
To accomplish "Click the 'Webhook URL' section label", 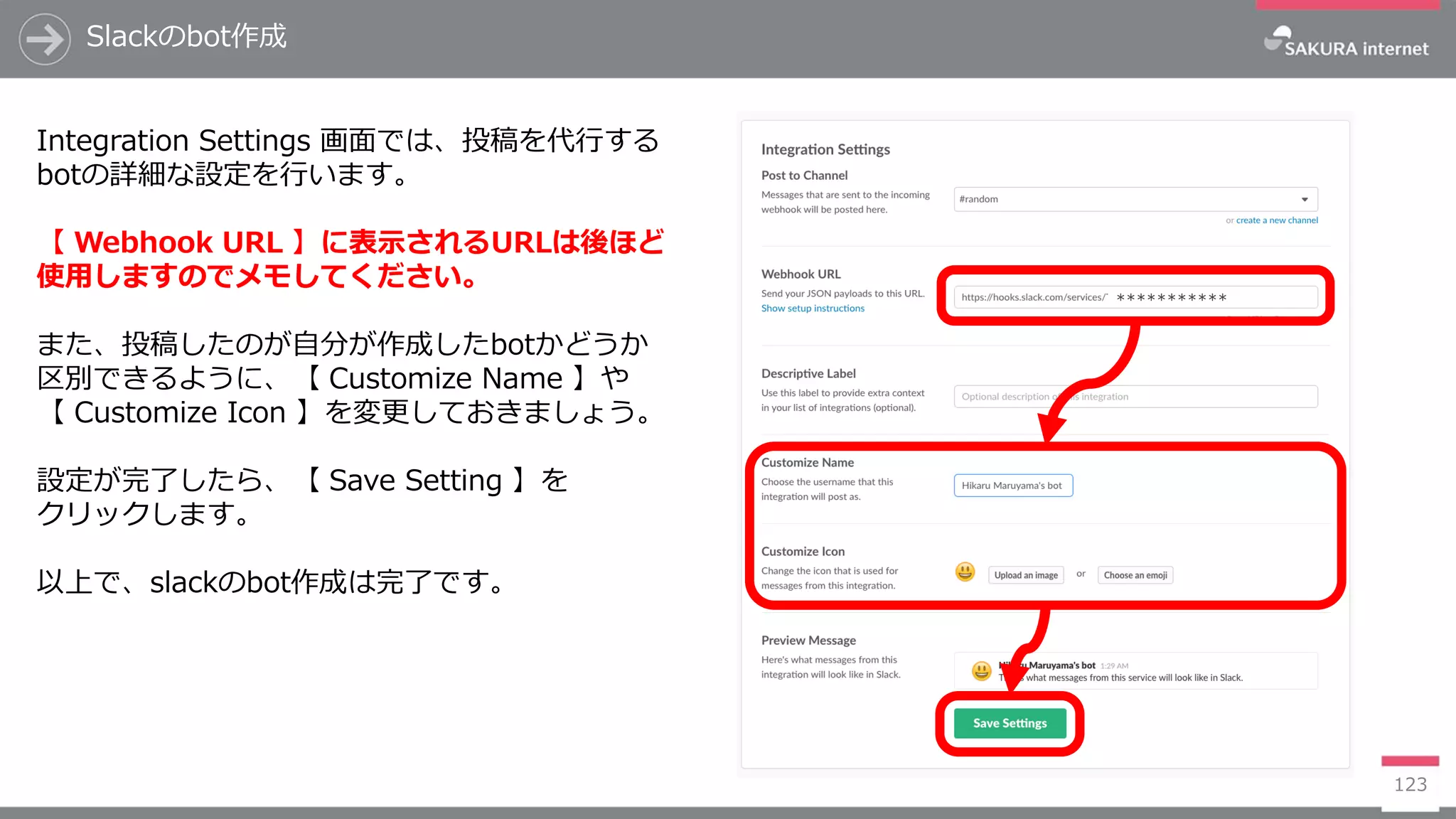I will coord(801,274).
